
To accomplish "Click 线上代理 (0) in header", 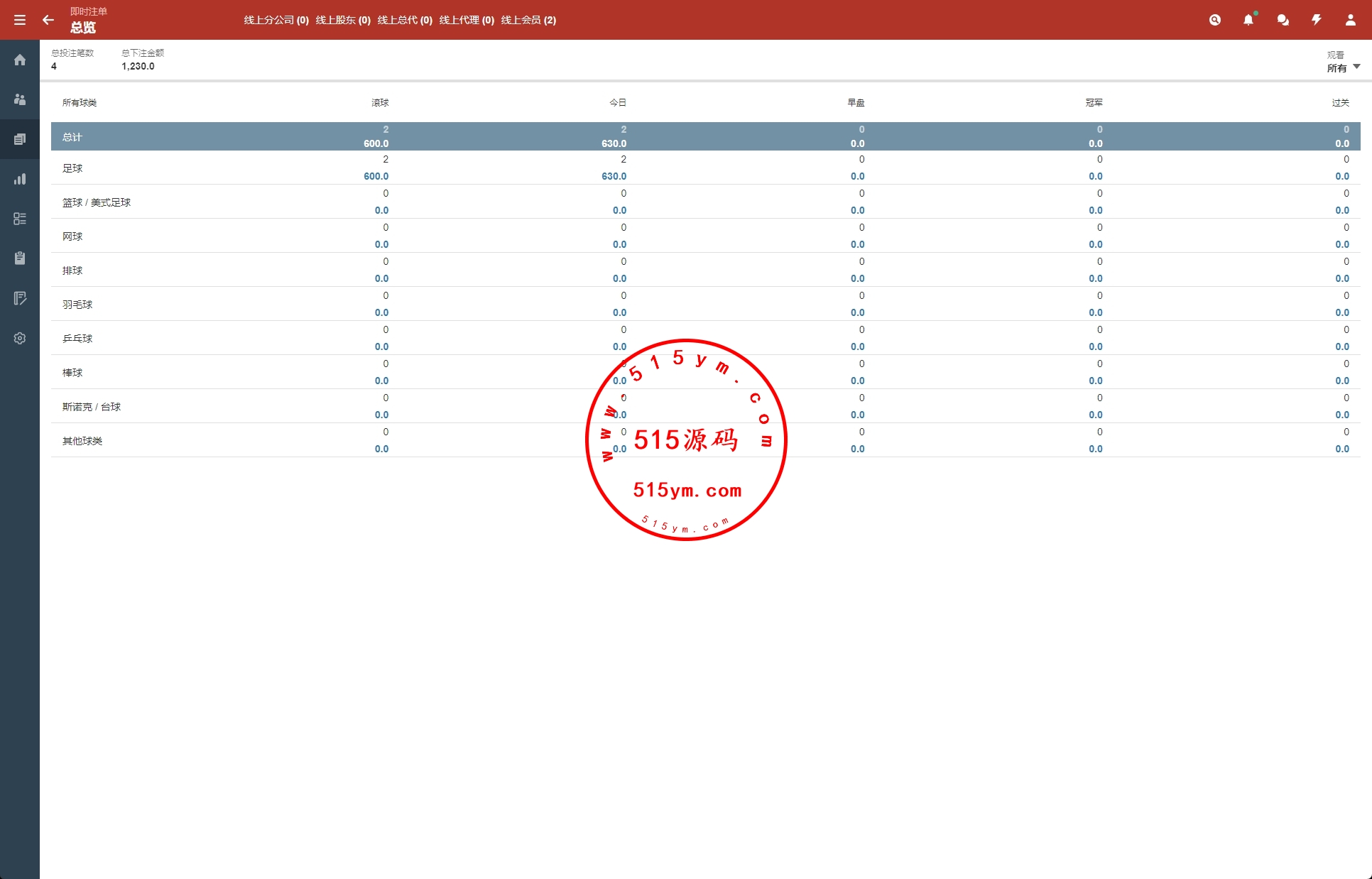I will [467, 20].
